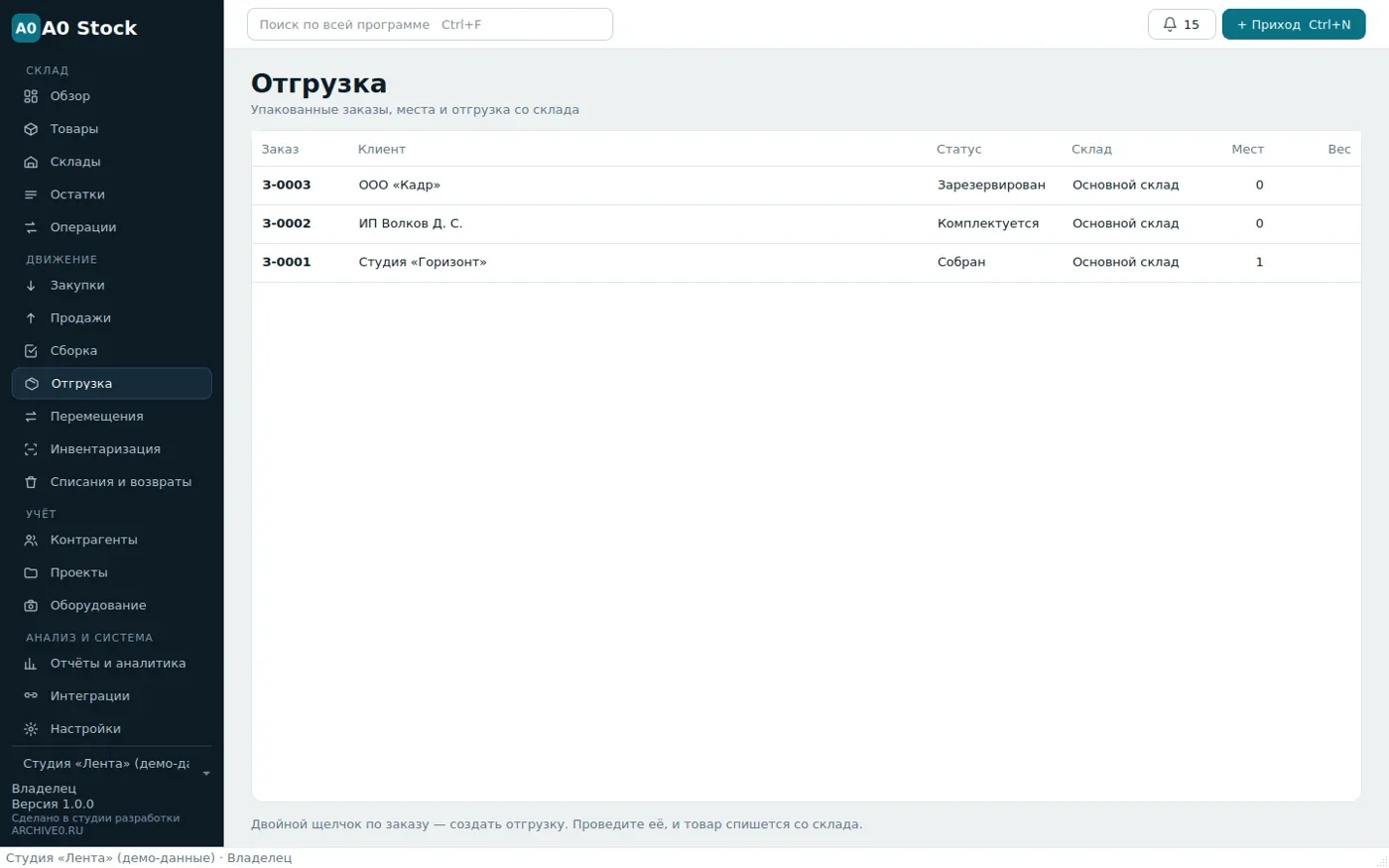
Task: Click the Мест column header
Action: coord(1247,150)
